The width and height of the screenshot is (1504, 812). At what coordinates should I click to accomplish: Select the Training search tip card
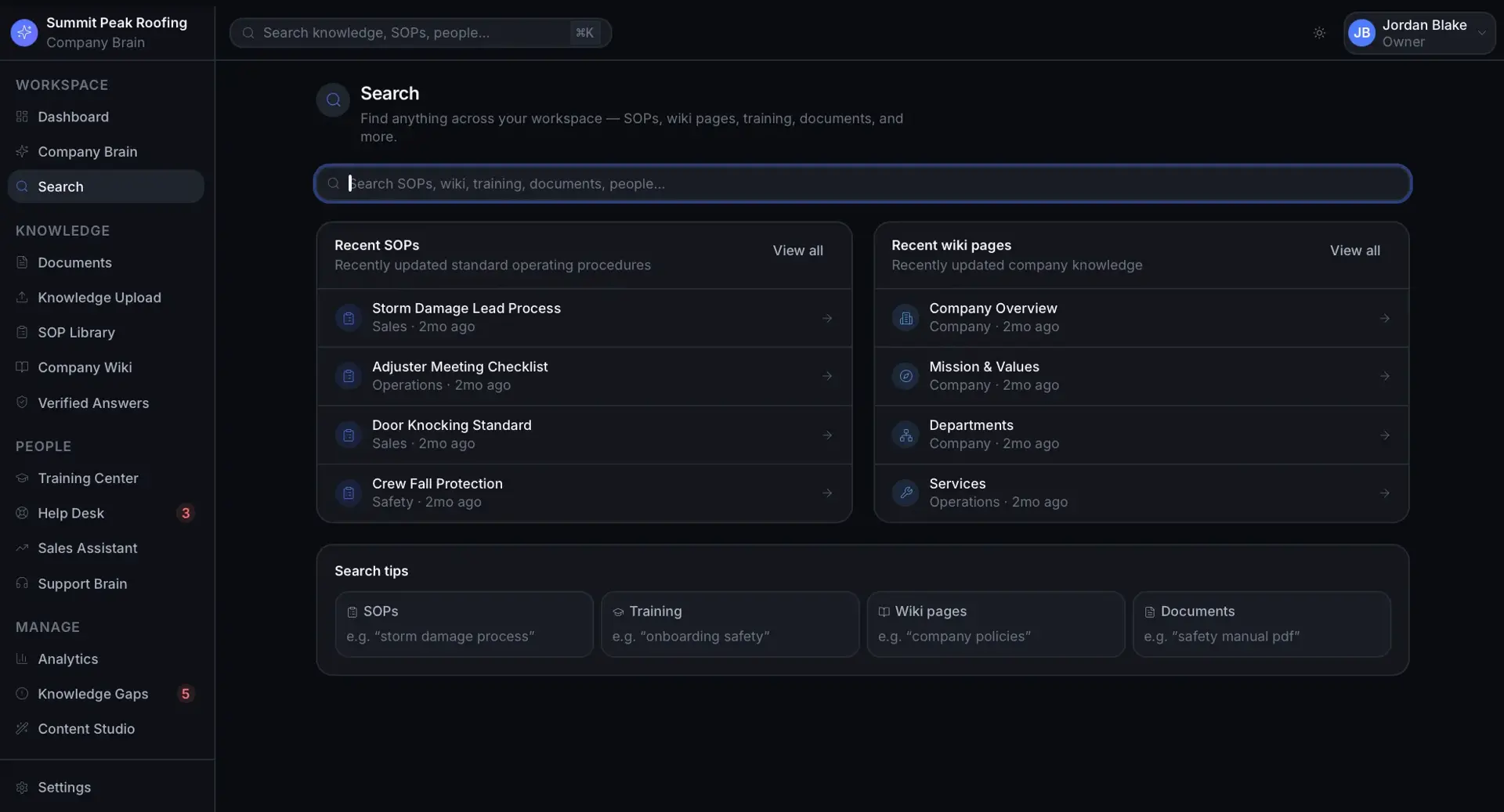click(x=730, y=624)
